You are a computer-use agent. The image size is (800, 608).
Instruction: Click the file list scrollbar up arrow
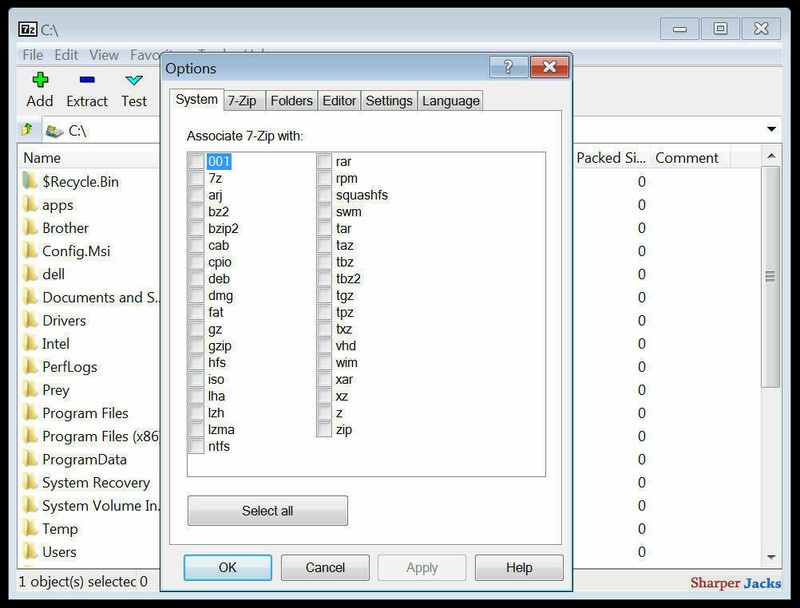pyautogui.click(x=771, y=156)
